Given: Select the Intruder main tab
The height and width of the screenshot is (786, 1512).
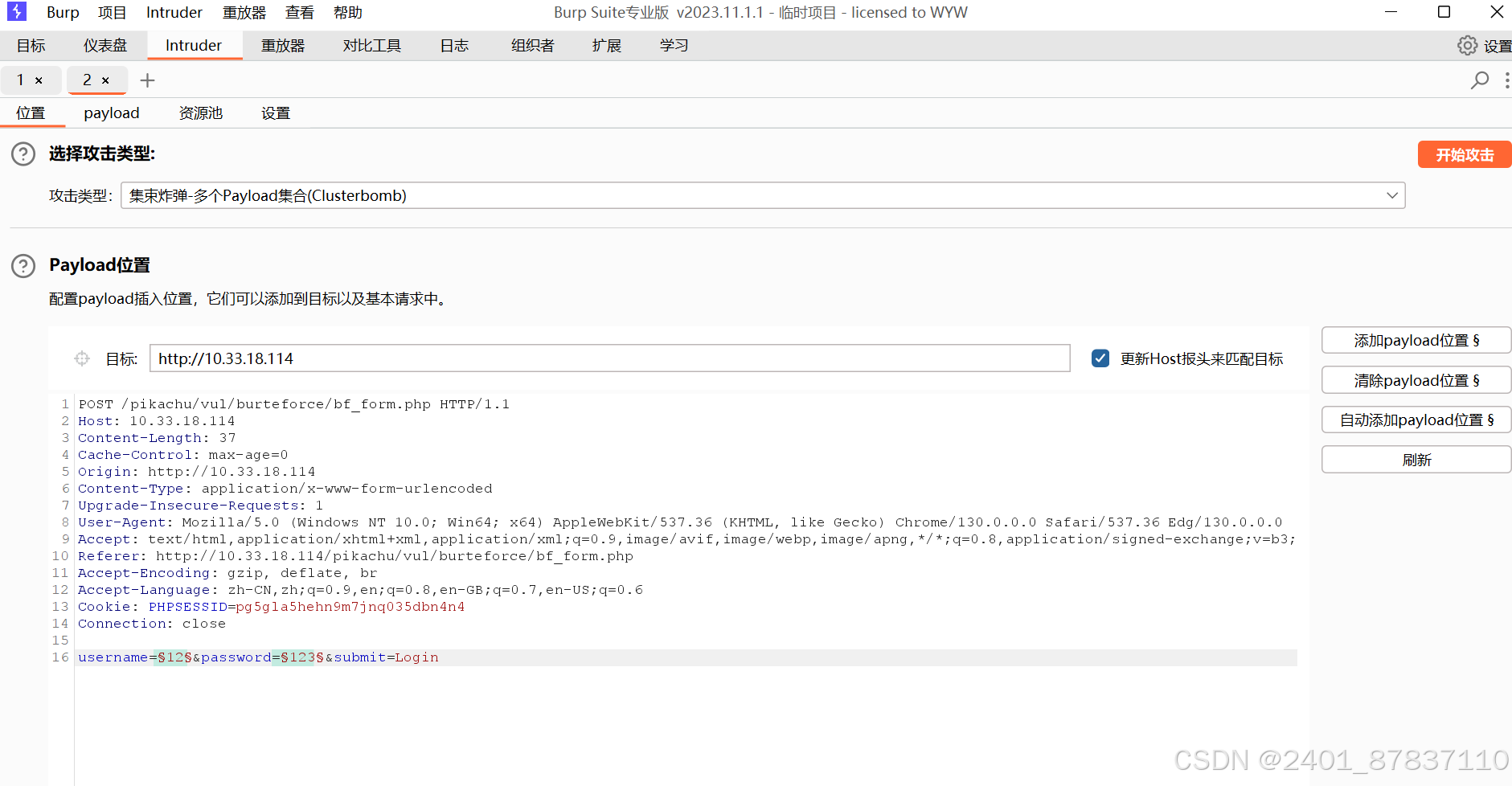Looking at the screenshot, I should 194,46.
